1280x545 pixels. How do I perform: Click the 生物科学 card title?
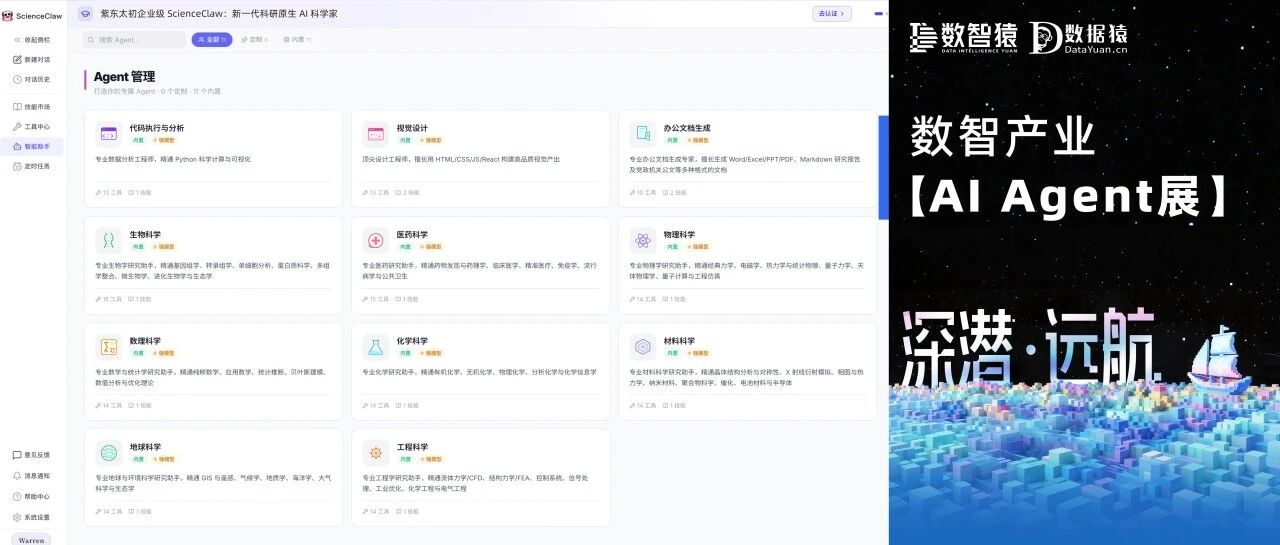point(145,234)
